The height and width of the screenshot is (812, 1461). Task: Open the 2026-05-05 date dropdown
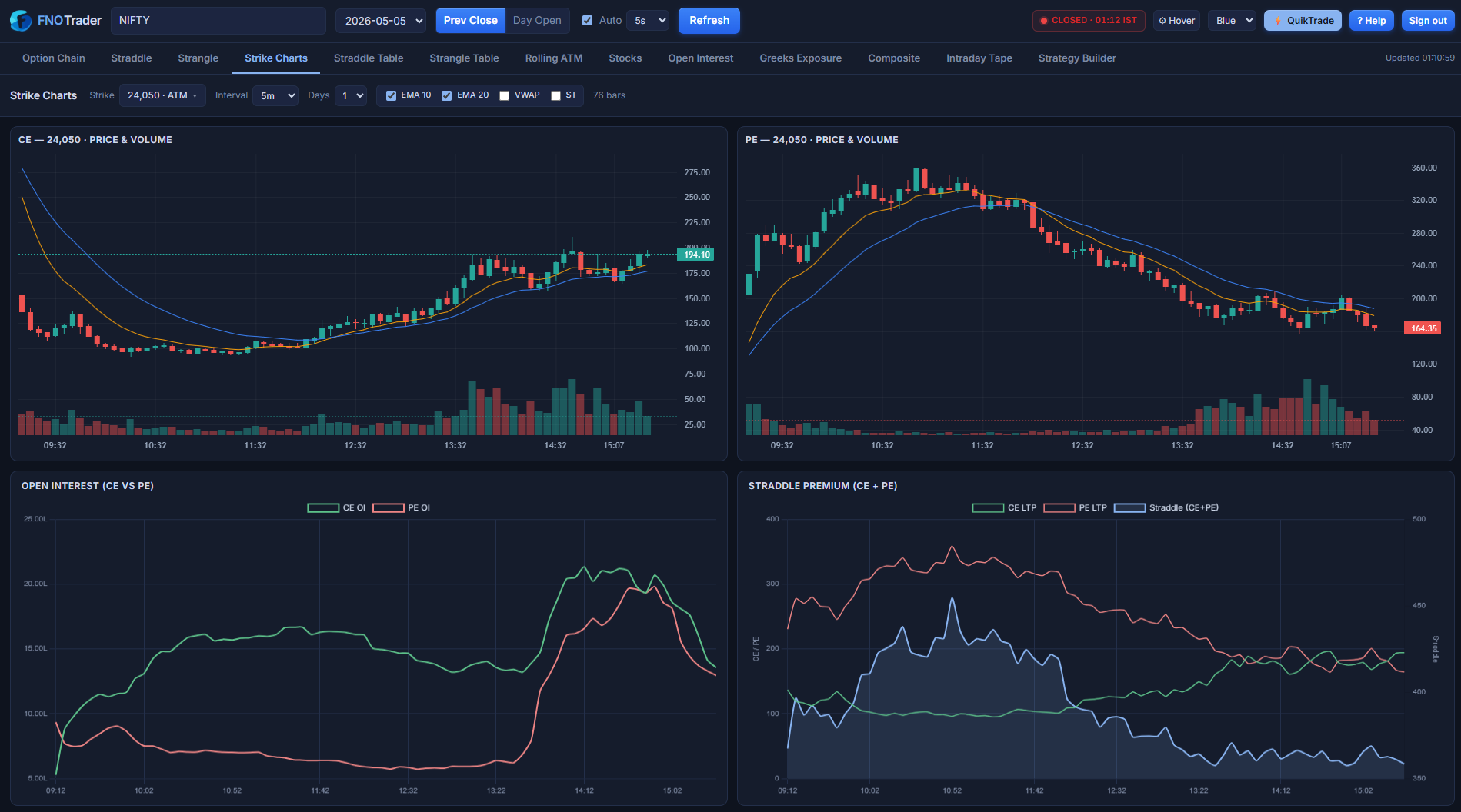382,21
